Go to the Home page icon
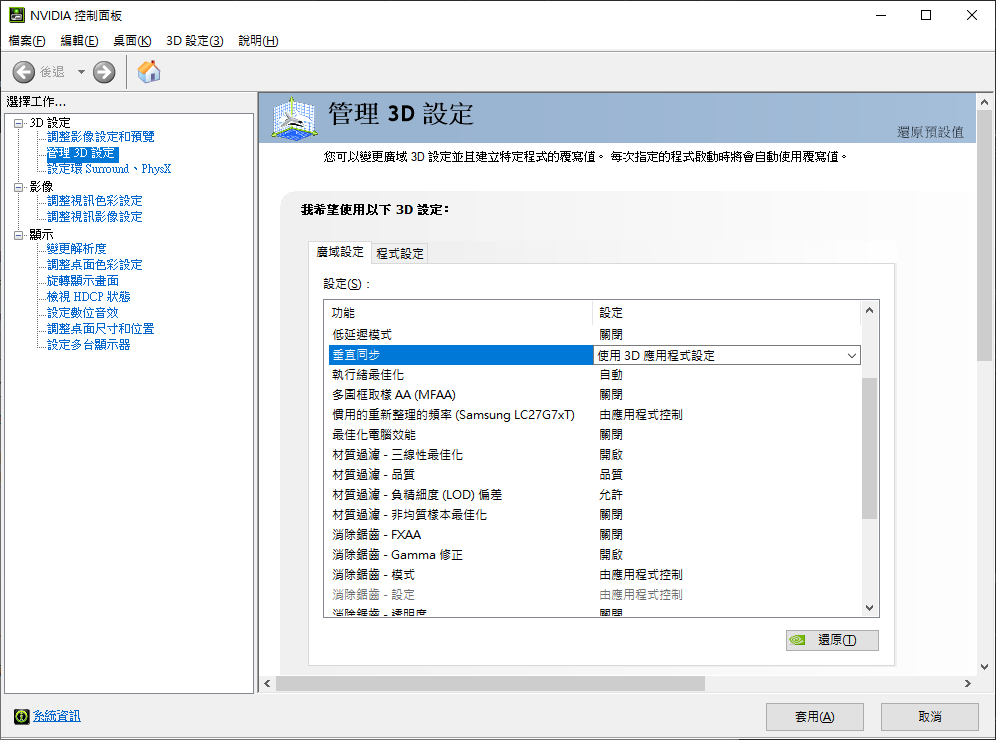Screen dimensions: 996x740 pos(149,72)
